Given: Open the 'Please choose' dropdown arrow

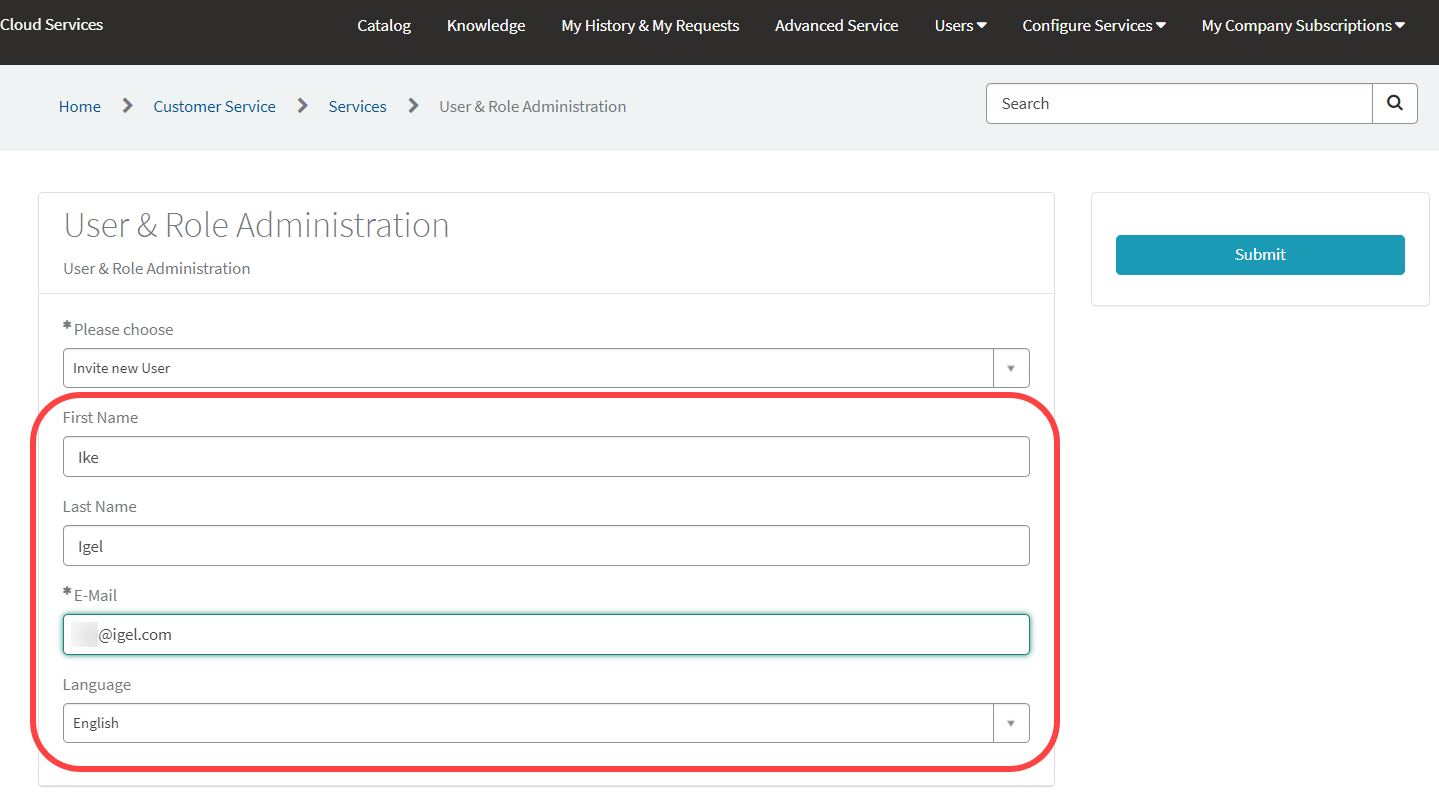Looking at the screenshot, I should click(x=1010, y=368).
